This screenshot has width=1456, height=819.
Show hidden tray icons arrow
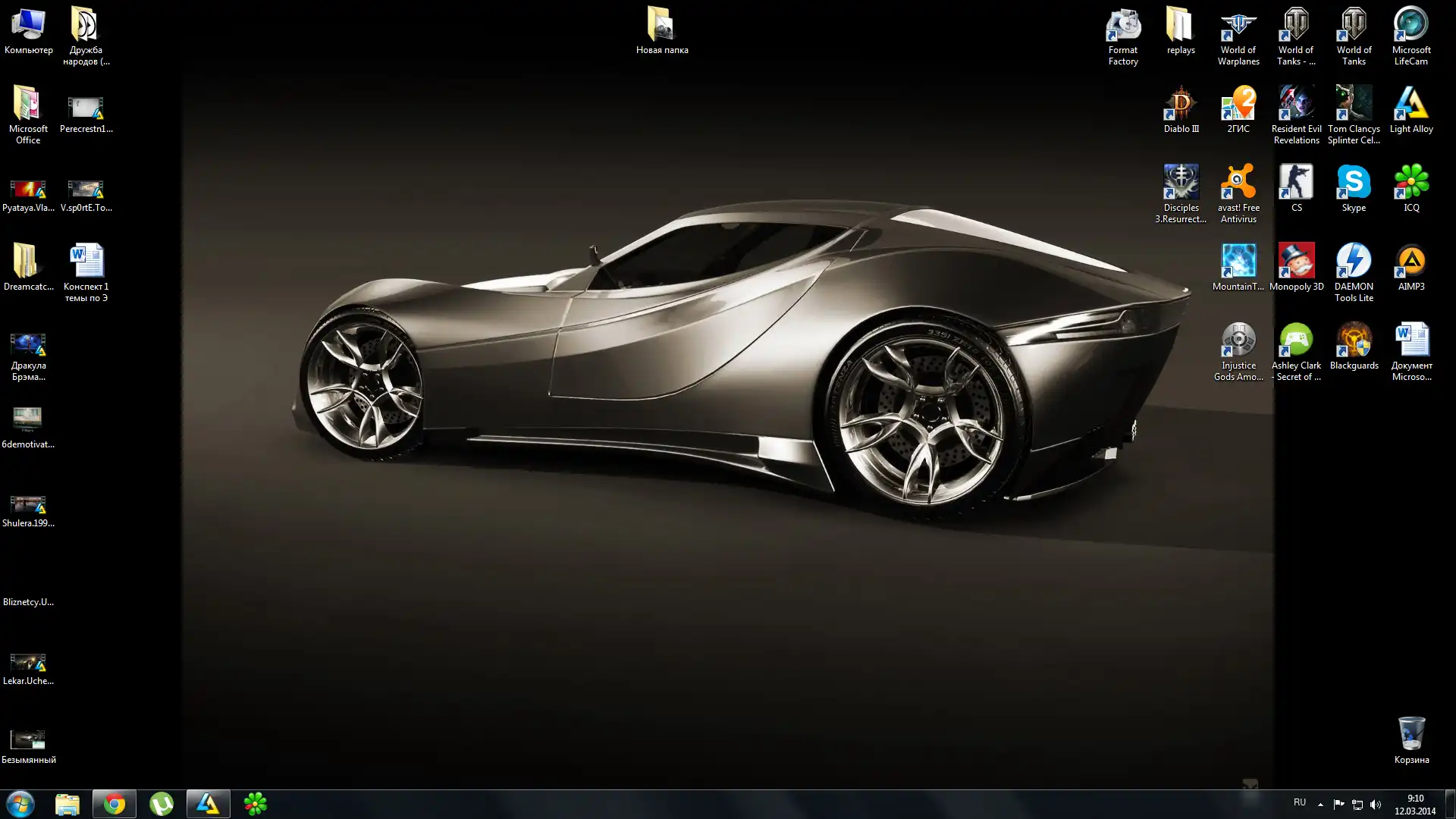1320,805
